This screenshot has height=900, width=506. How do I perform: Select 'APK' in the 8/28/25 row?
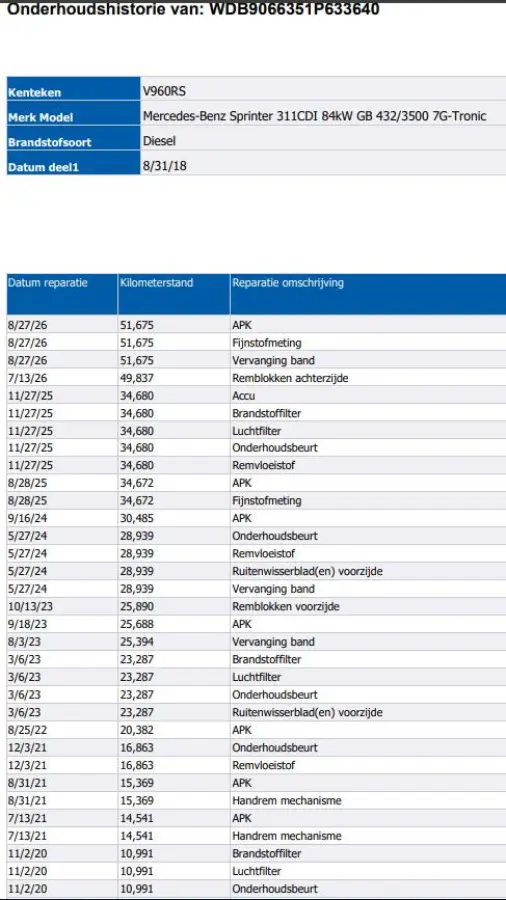click(242, 483)
